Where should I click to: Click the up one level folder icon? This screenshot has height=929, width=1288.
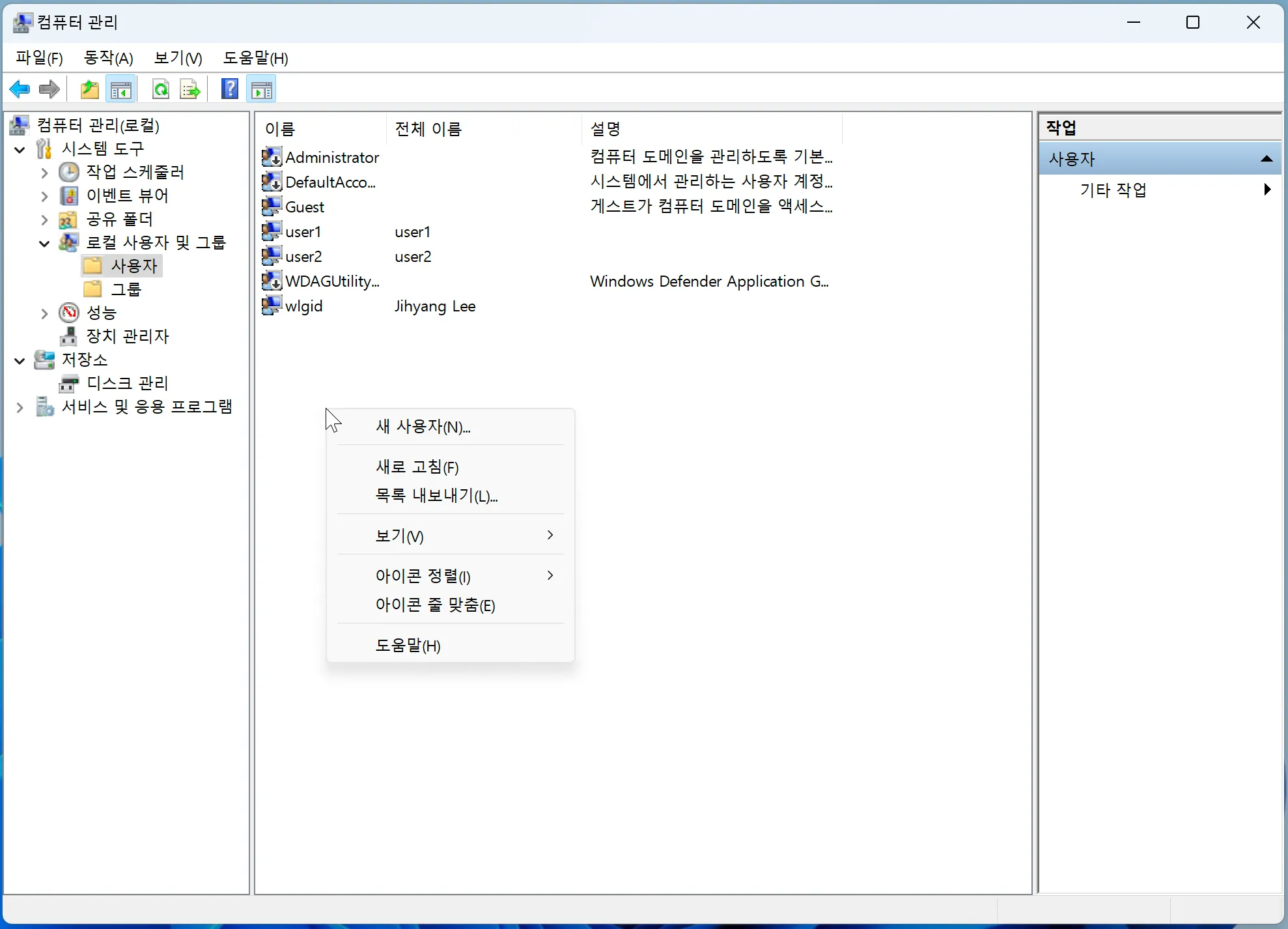click(x=90, y=89)
